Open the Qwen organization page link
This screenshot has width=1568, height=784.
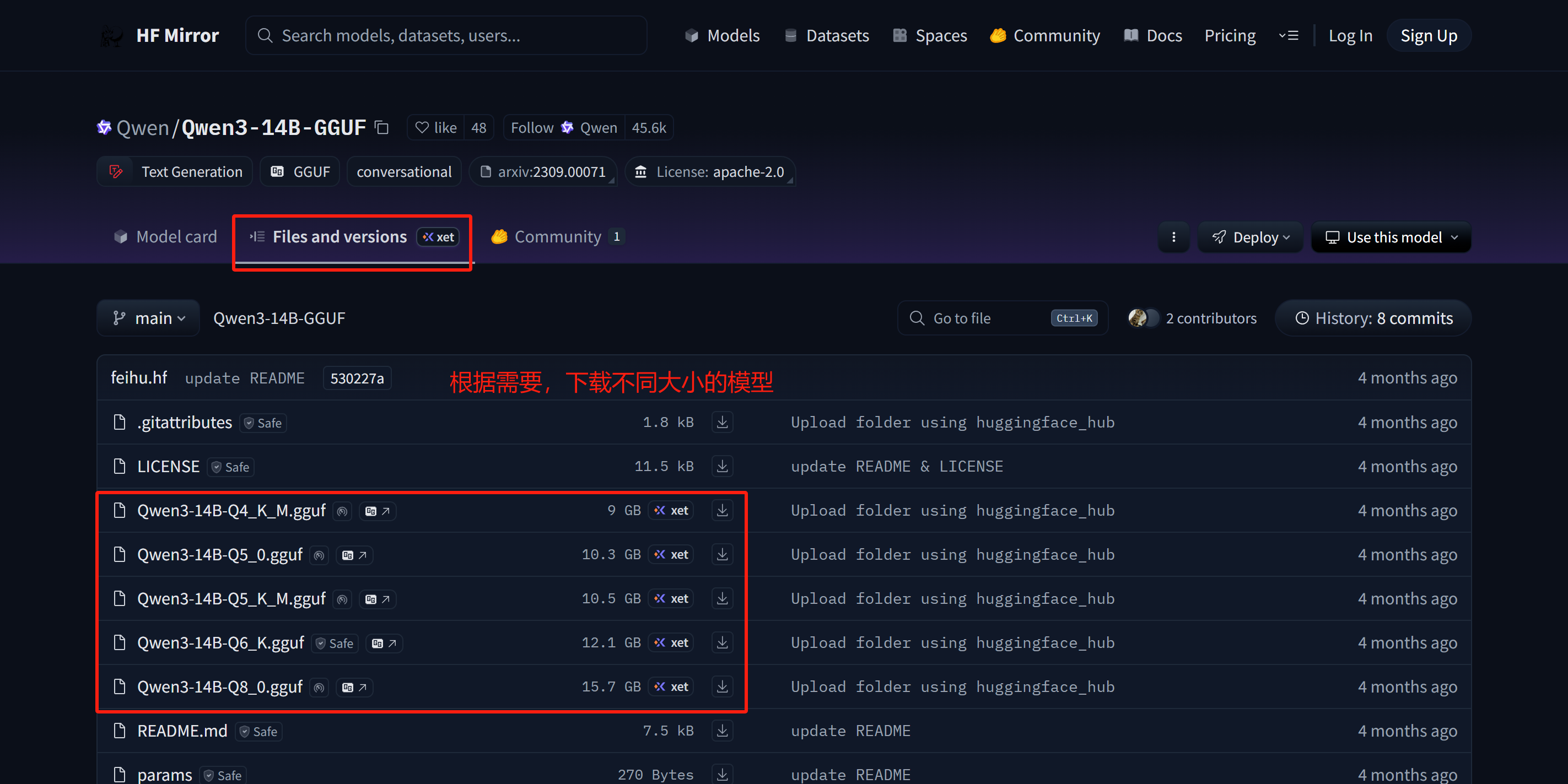pos(142,128)
